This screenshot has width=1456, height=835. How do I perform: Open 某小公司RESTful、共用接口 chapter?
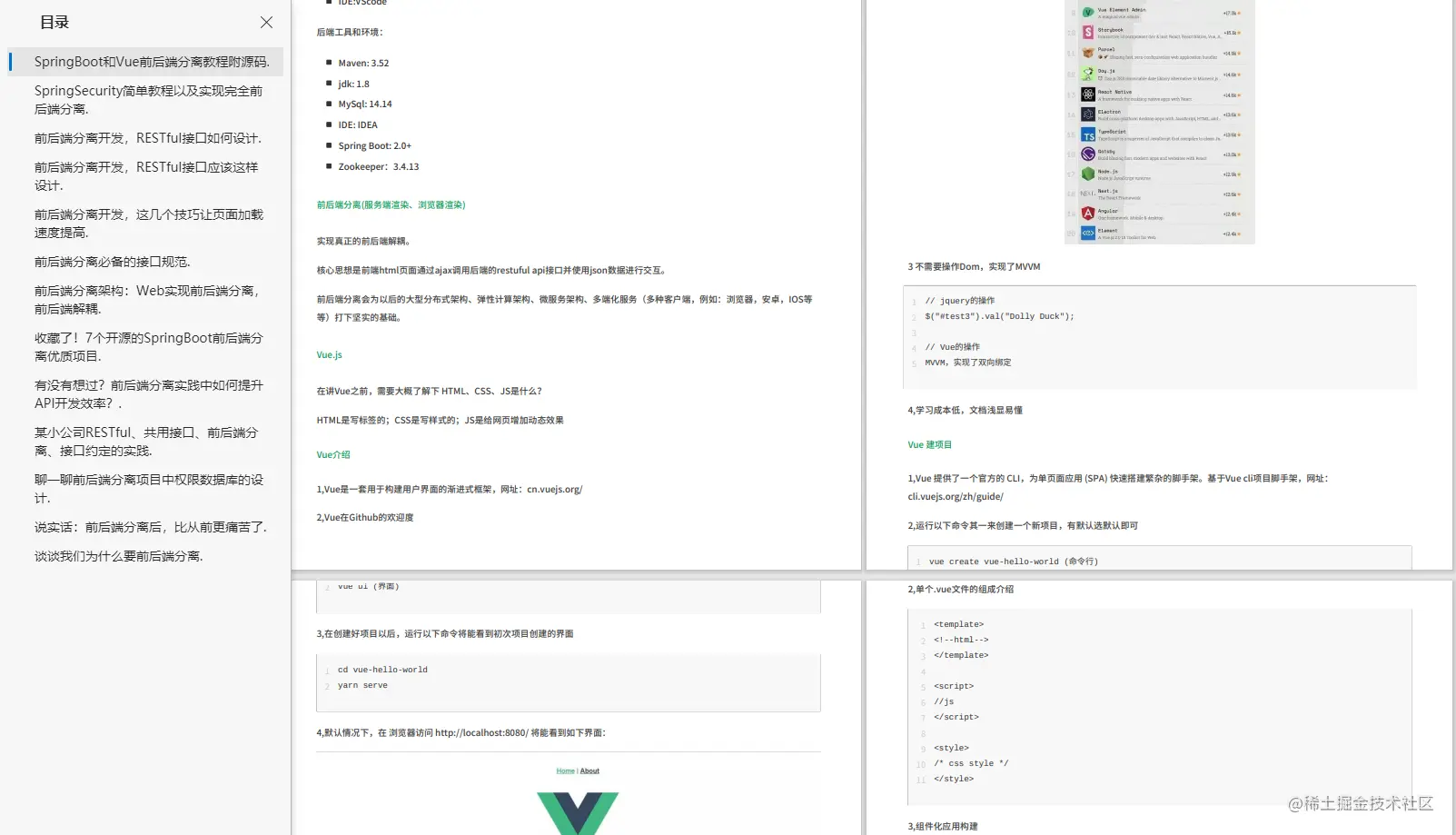click(148, 442)
